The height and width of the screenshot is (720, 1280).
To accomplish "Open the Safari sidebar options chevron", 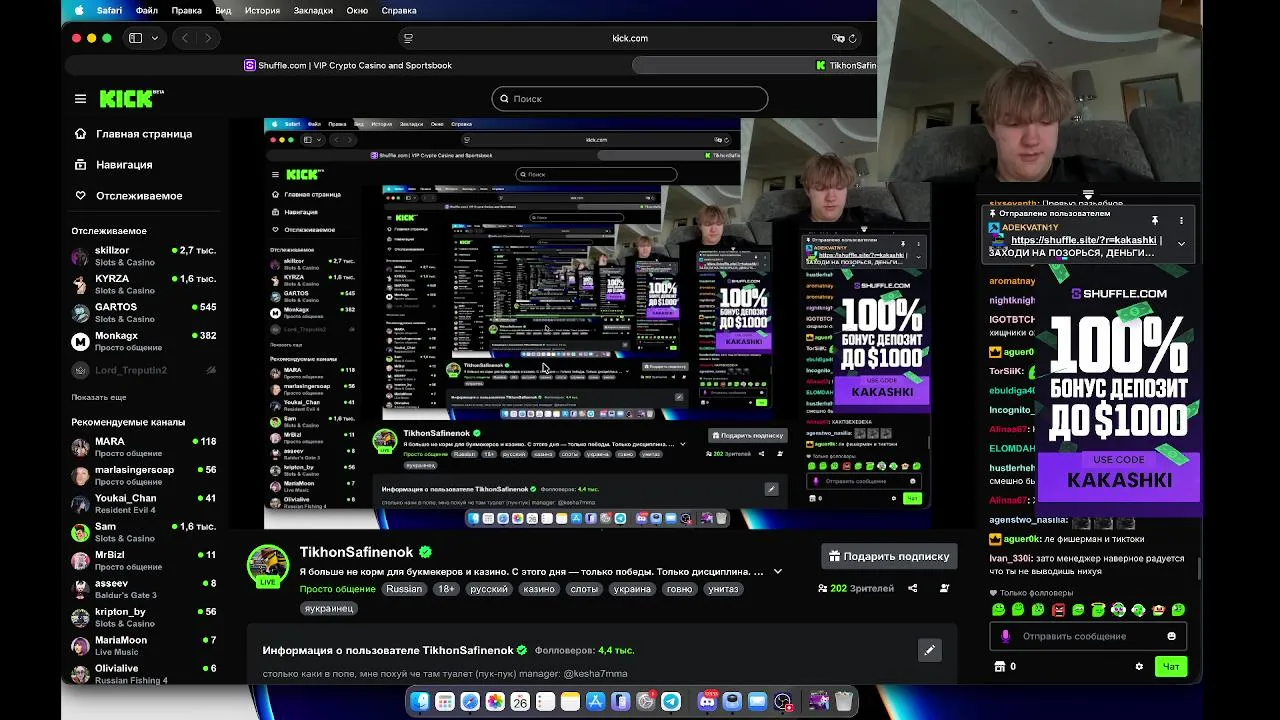I will point(154,38).
